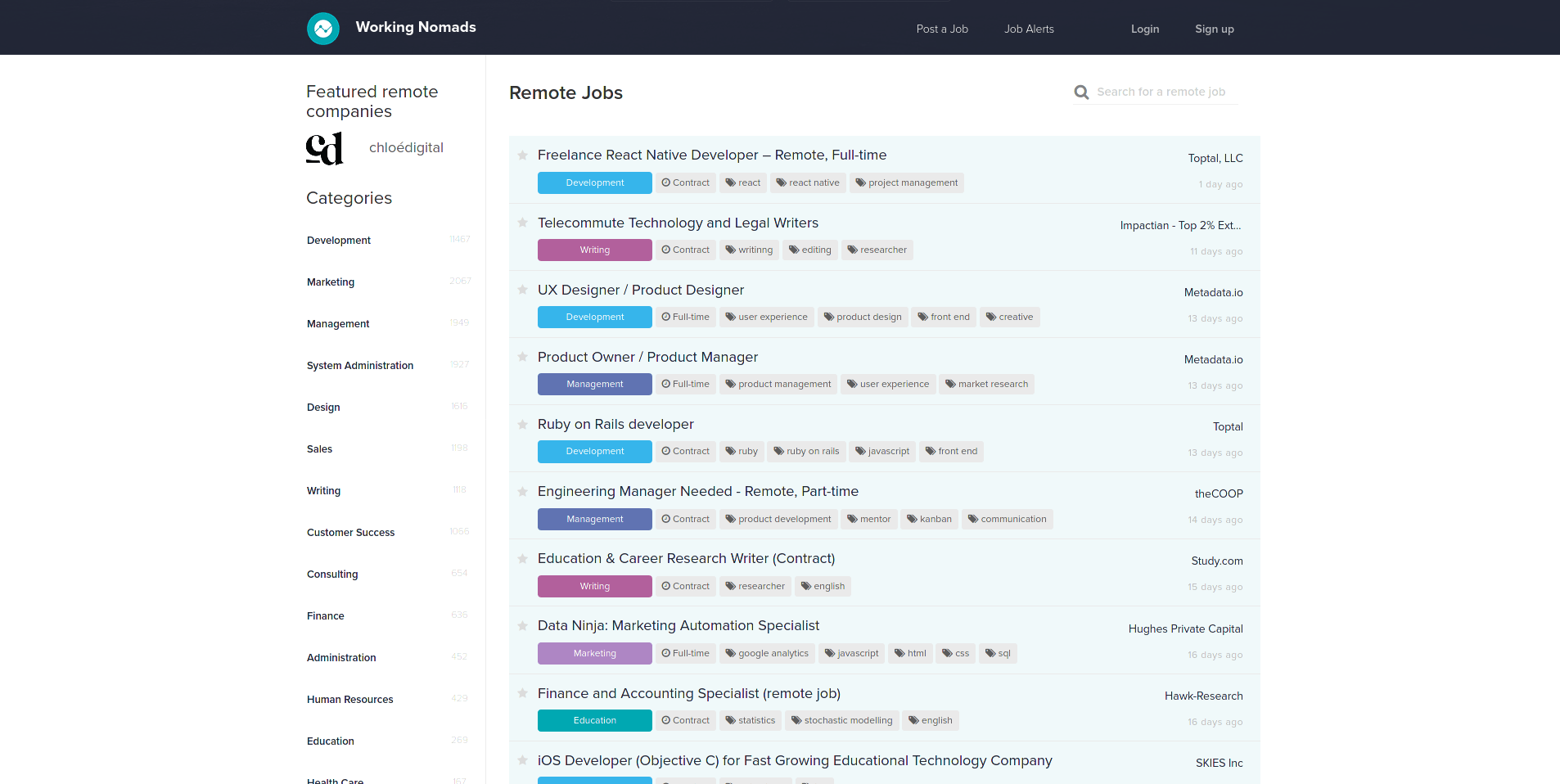
Task: Favorite the Ruby on Rails developer job
Action: tap(522, 424)
